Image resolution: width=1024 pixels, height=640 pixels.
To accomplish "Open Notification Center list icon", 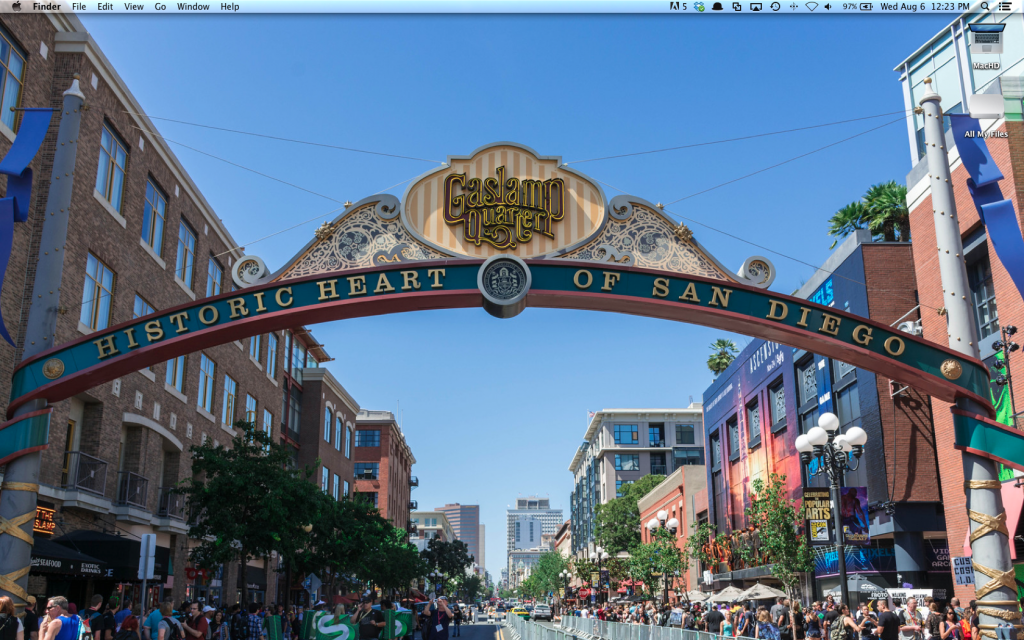I will click(1006, 7).
